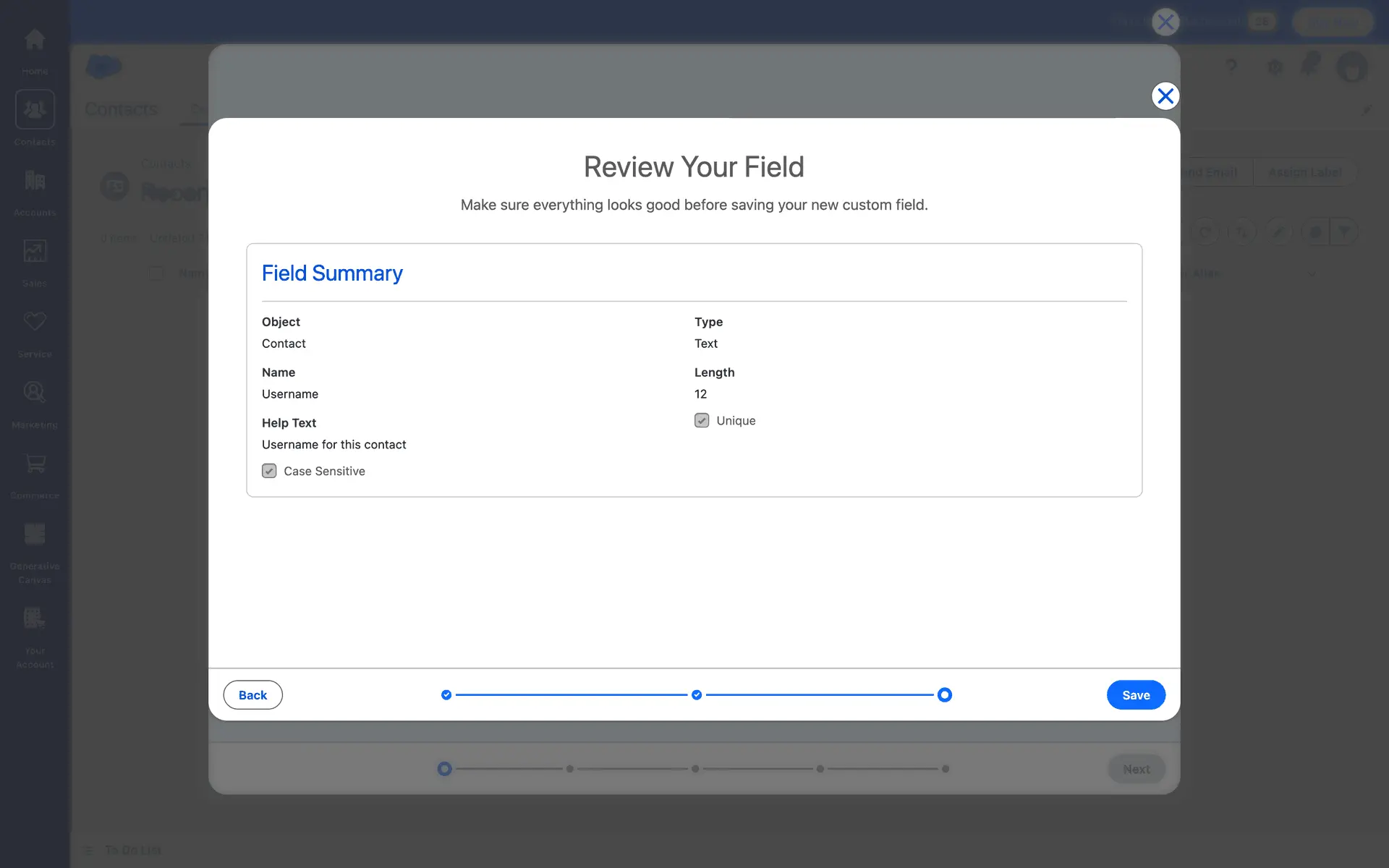Toggle the Case Sensitive checkbox

coord(269,471)
